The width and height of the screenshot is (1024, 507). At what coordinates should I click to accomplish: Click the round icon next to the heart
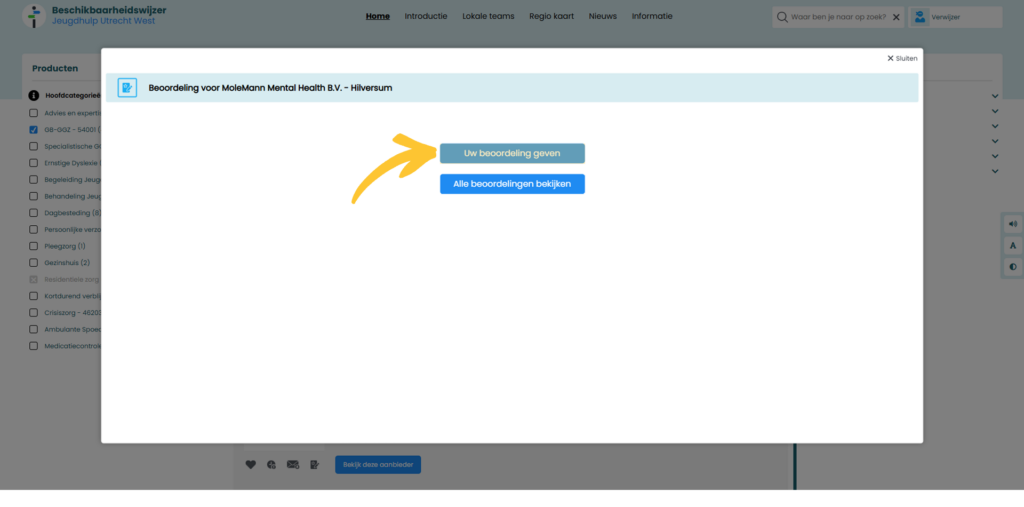pos(272,465)
